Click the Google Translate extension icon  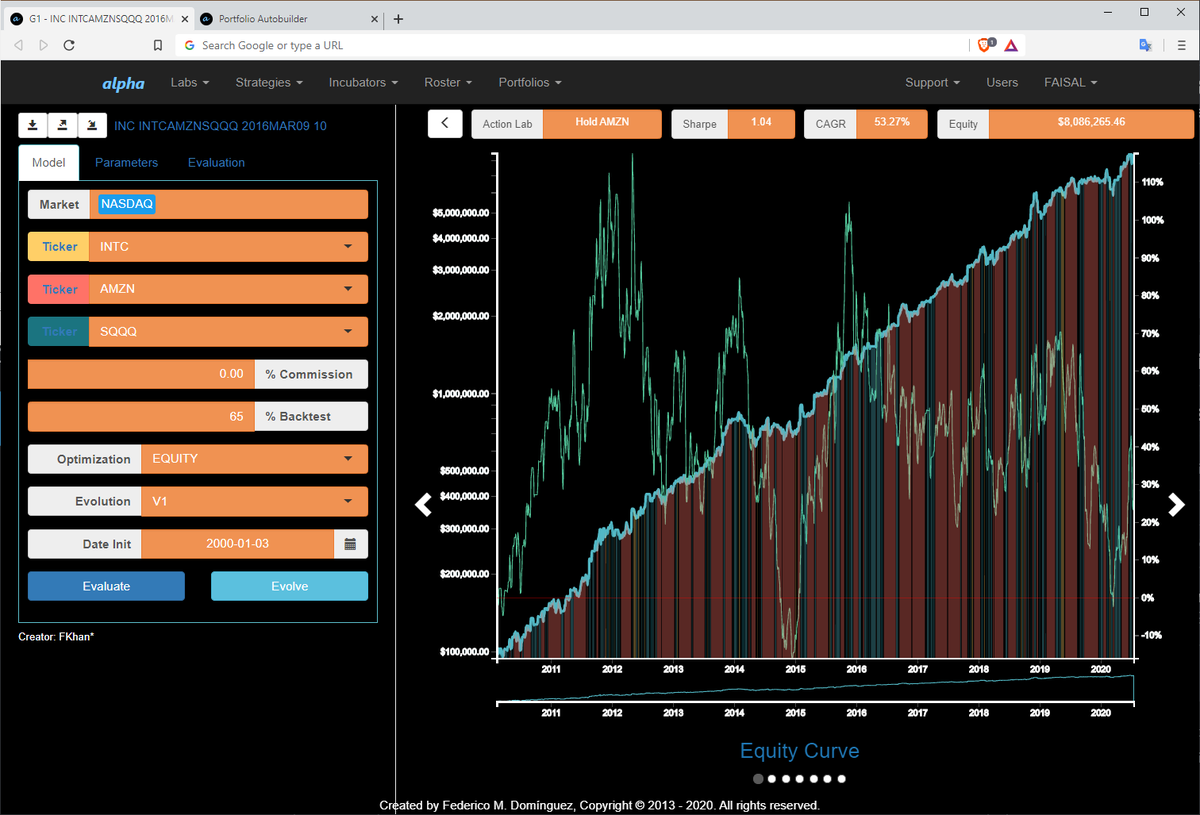pos(1146,45)
